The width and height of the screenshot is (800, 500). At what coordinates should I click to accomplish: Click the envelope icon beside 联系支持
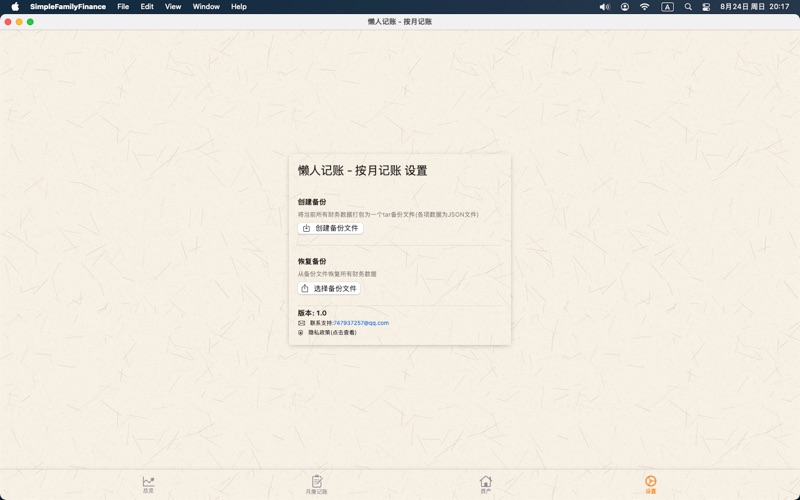pos(301,323)
